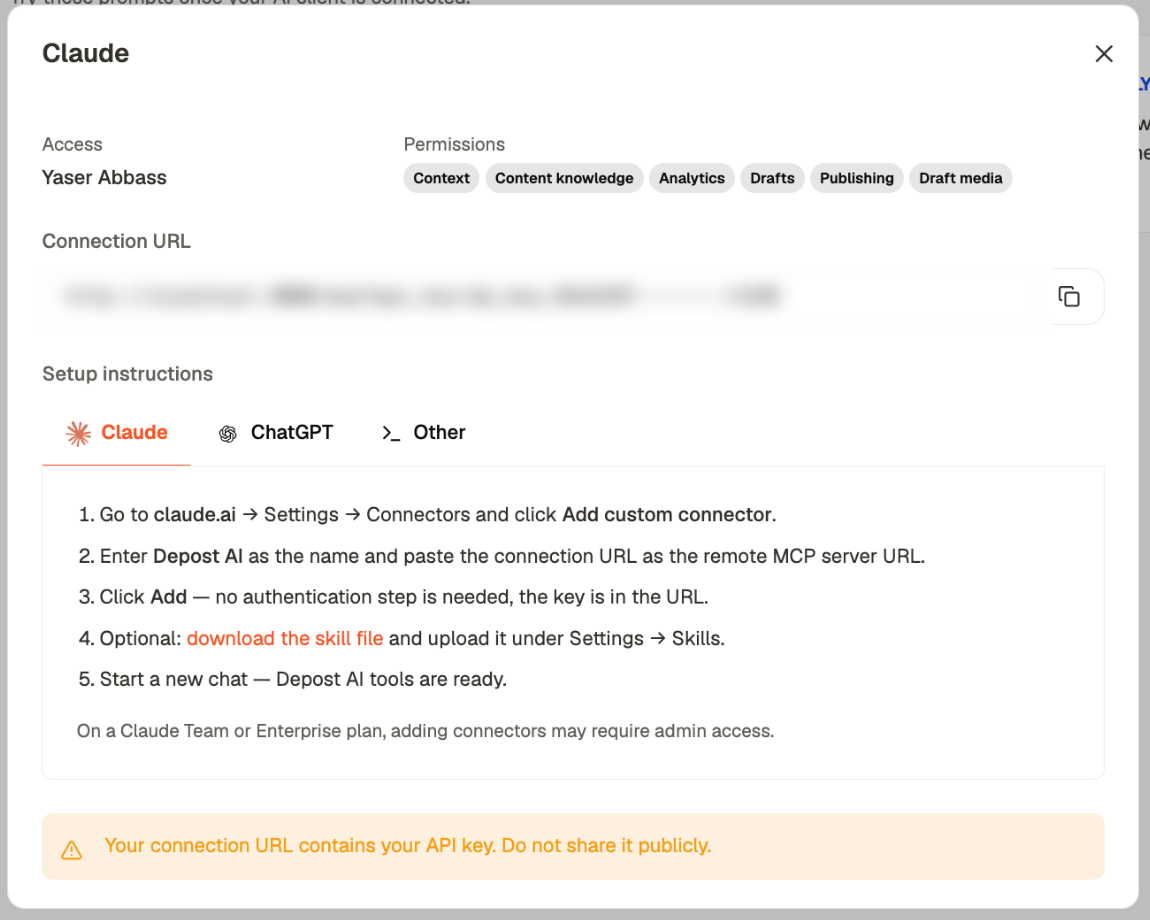Select the Publishing permission chip
1150x920 pixels.
pyautogui.click(x=857, y=178)
